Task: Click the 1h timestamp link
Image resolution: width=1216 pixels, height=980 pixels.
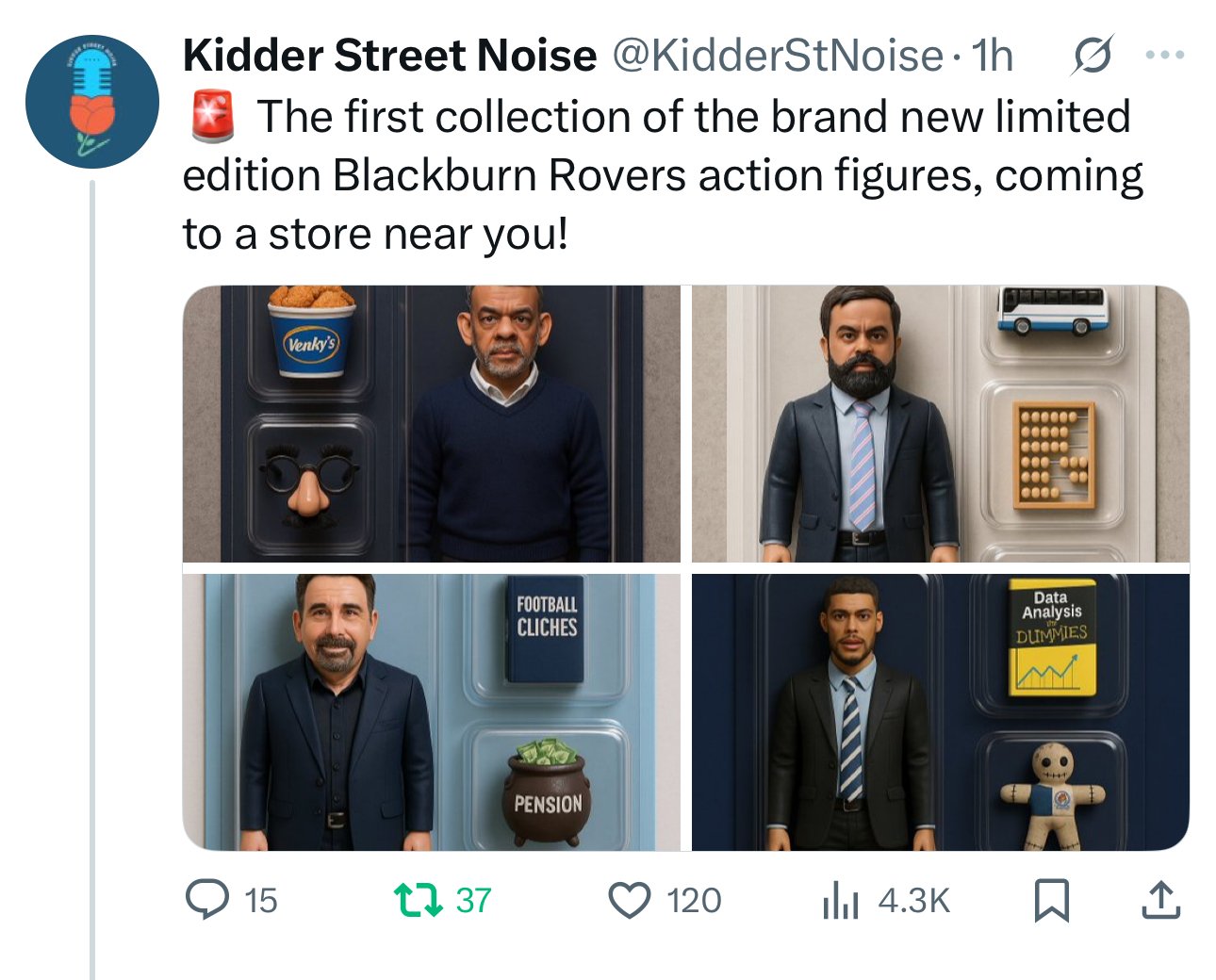Action: (x=992, y=57)
